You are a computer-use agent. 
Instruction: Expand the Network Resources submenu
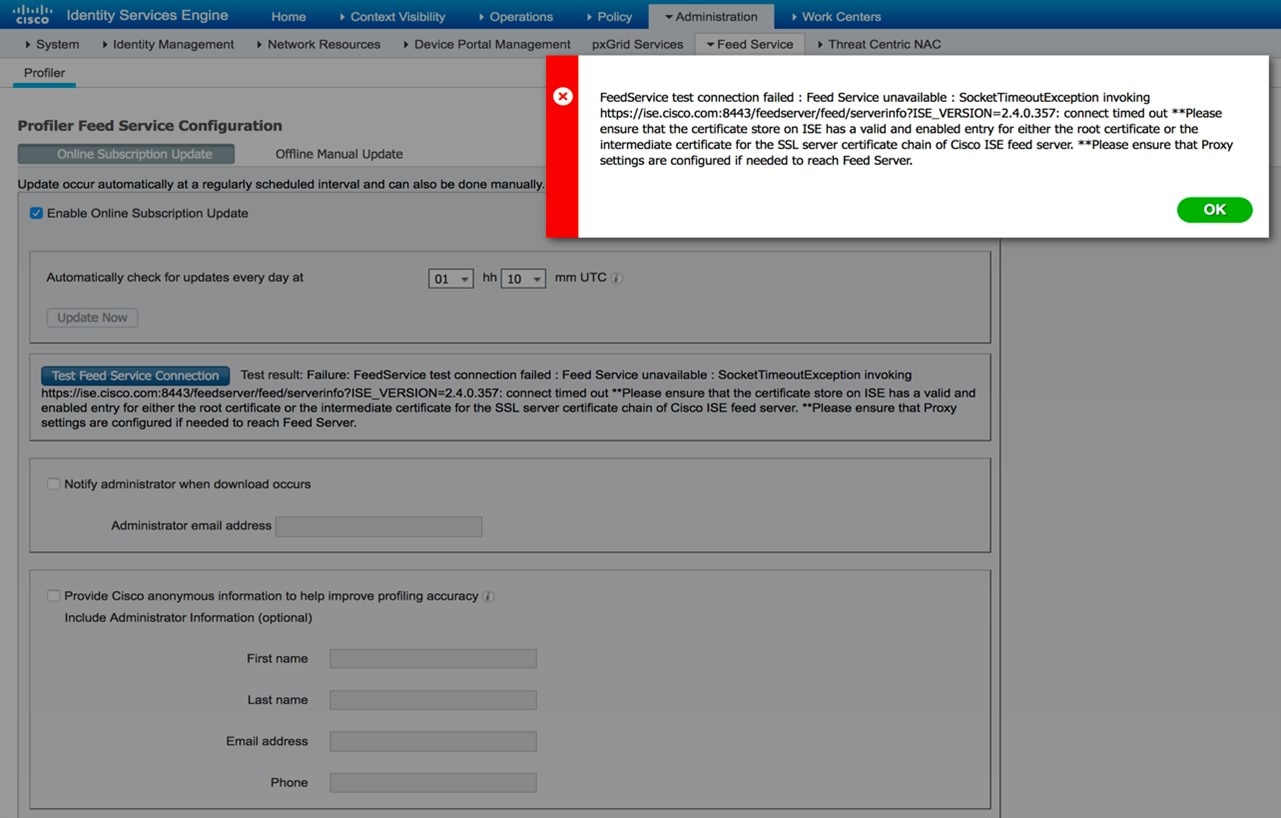318,44
